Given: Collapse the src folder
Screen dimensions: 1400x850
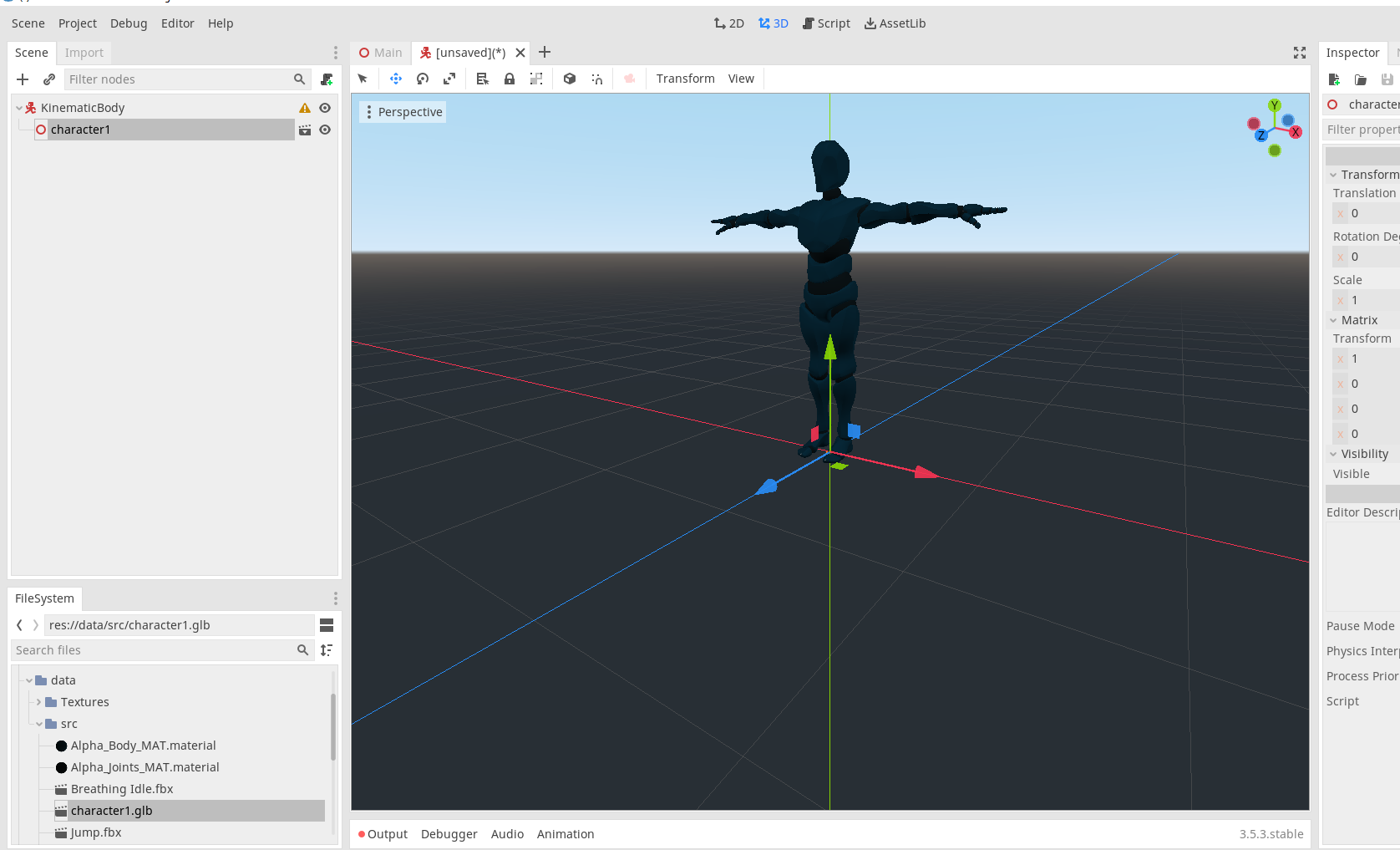Looking at the screenshot, I should [39, 724].
